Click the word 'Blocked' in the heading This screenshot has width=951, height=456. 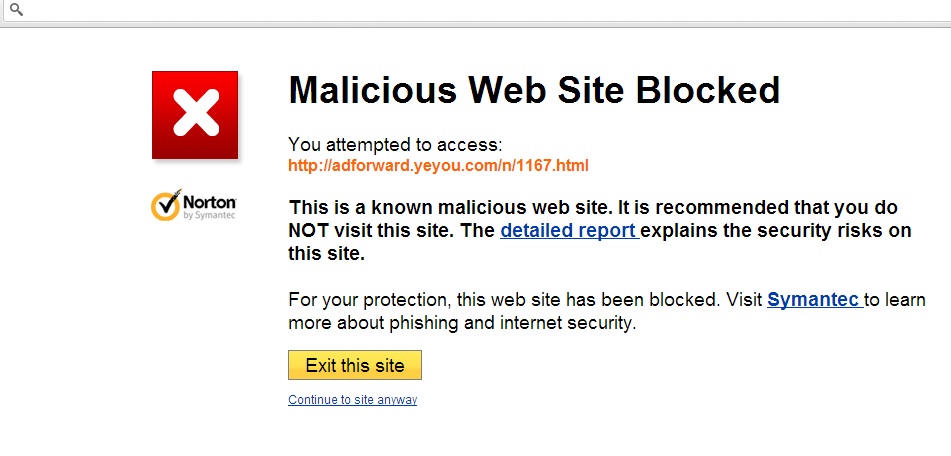[708, 90]
